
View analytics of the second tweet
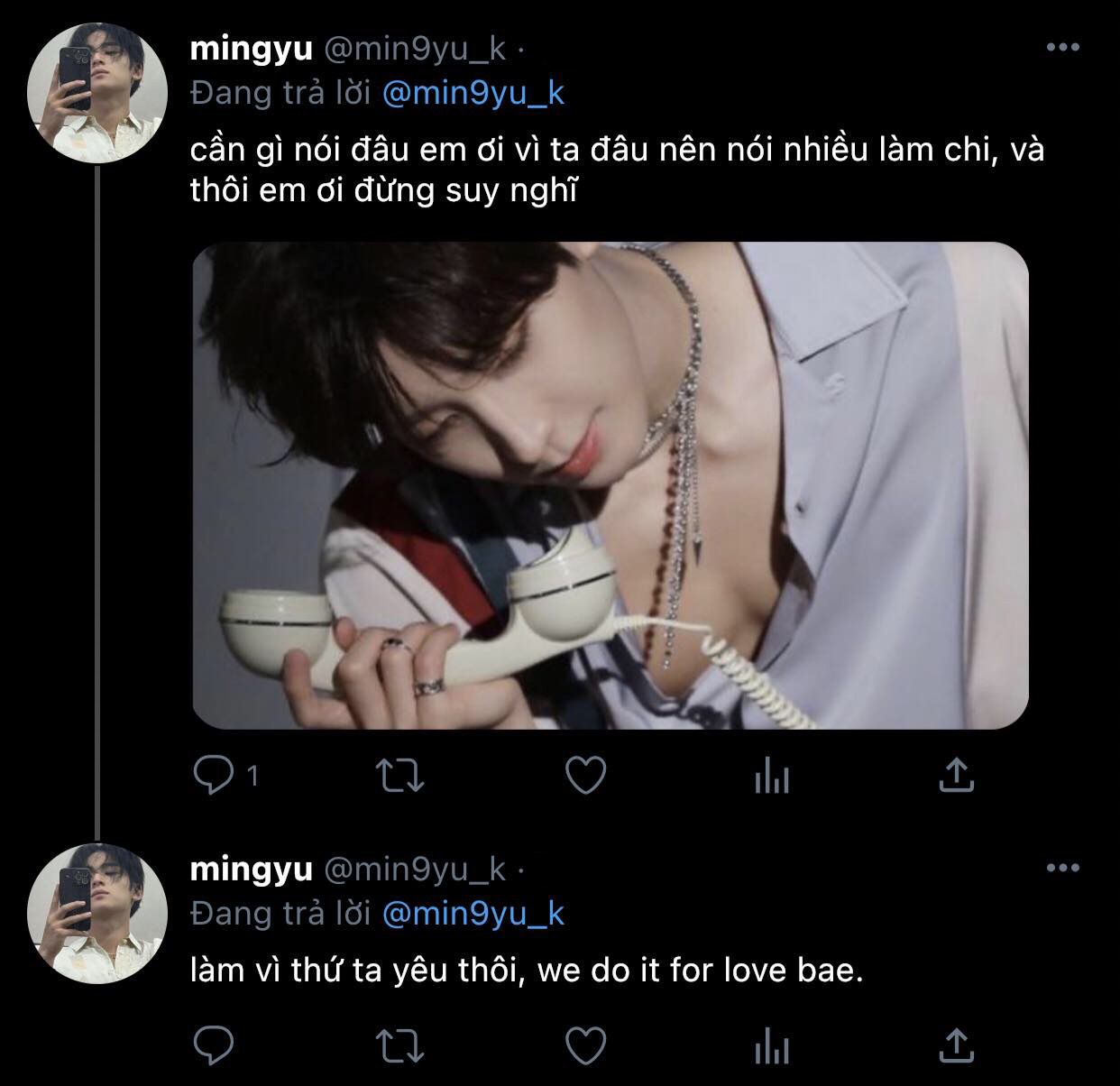tap(771, 1046)
